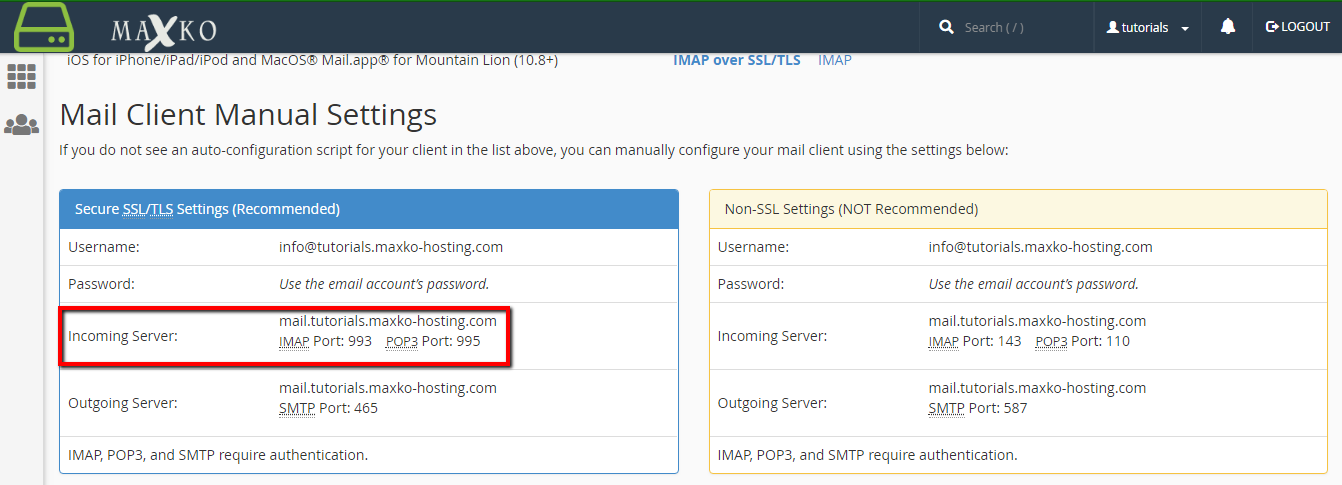Click POP3 abbreviation next to Port 995
1342x485 pixels.
pos(402,342)
